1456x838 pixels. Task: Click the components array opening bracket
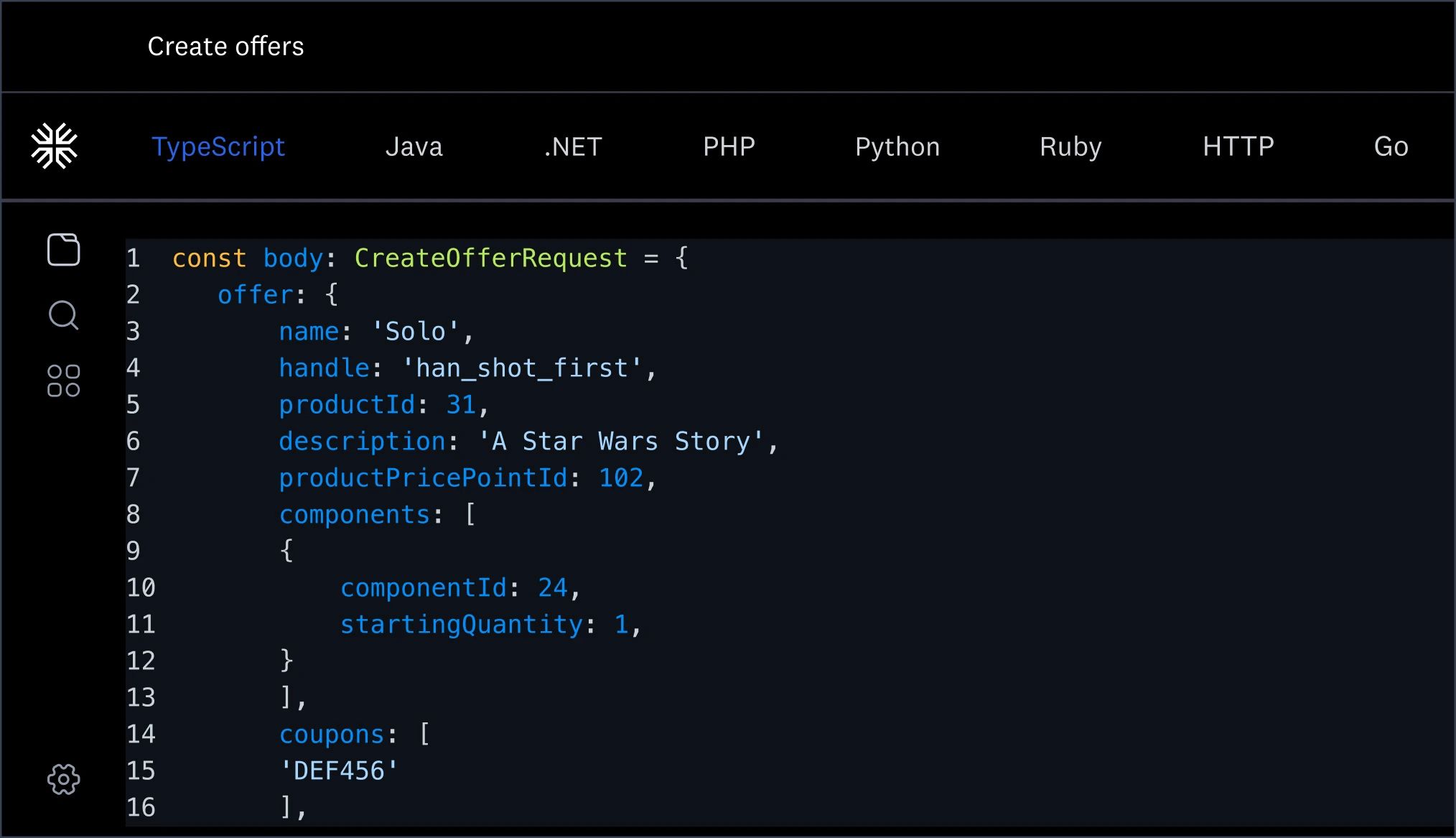[x=471, y=514]
